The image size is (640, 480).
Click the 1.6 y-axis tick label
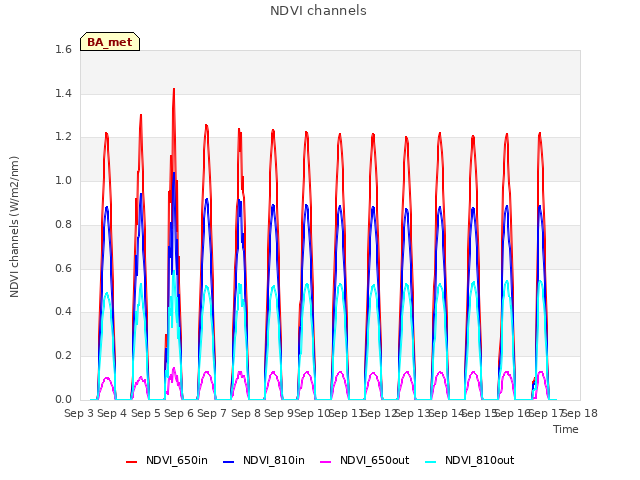(63, 49)
